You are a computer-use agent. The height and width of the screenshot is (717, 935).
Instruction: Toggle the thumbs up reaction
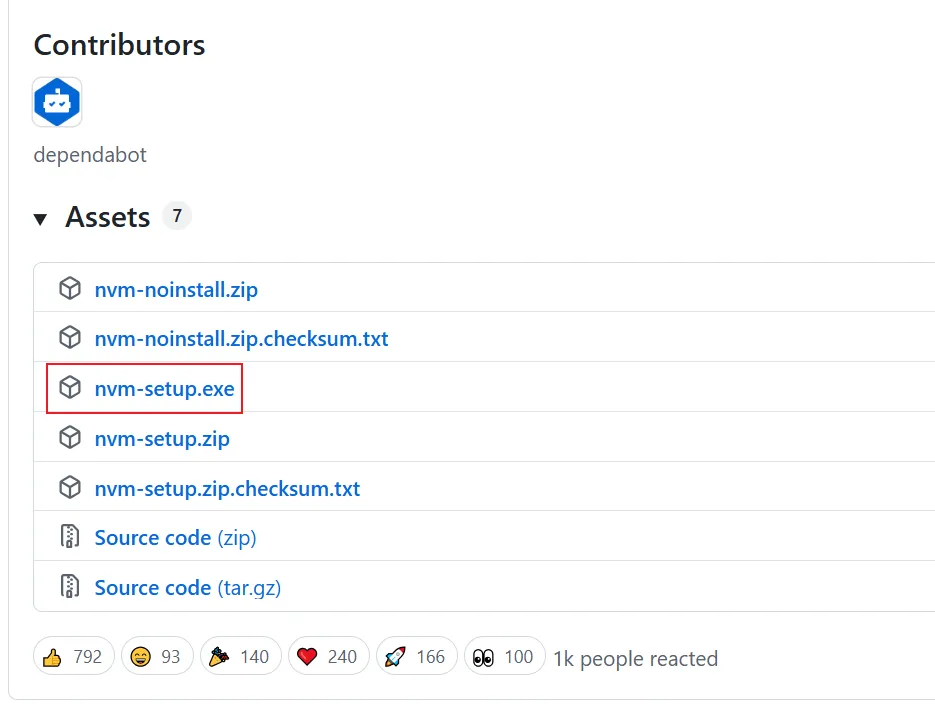pos(74,657)
